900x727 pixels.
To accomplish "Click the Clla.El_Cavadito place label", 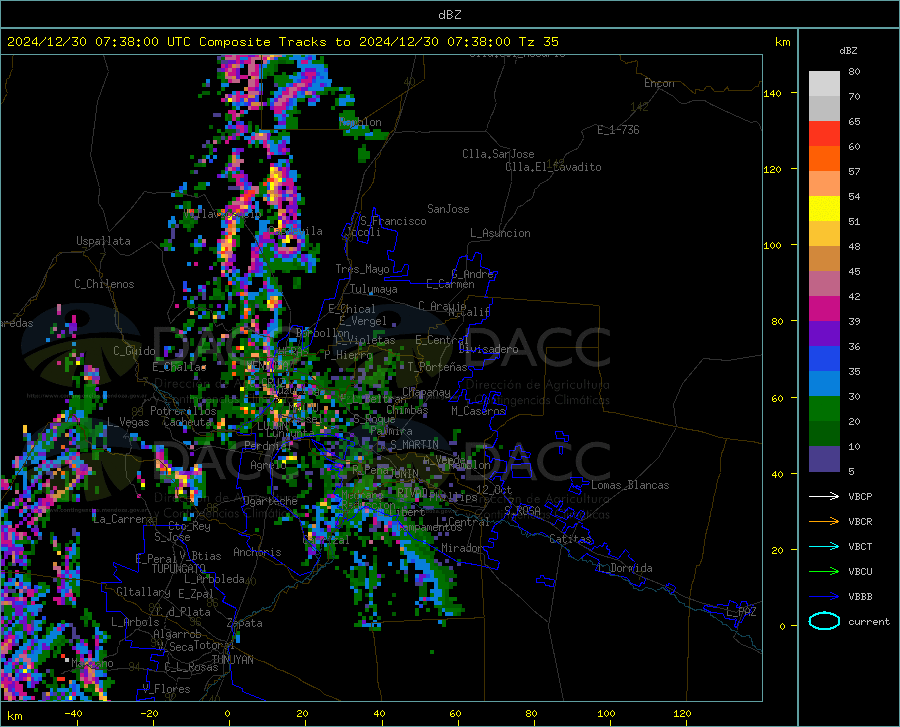I will [553, 167].
